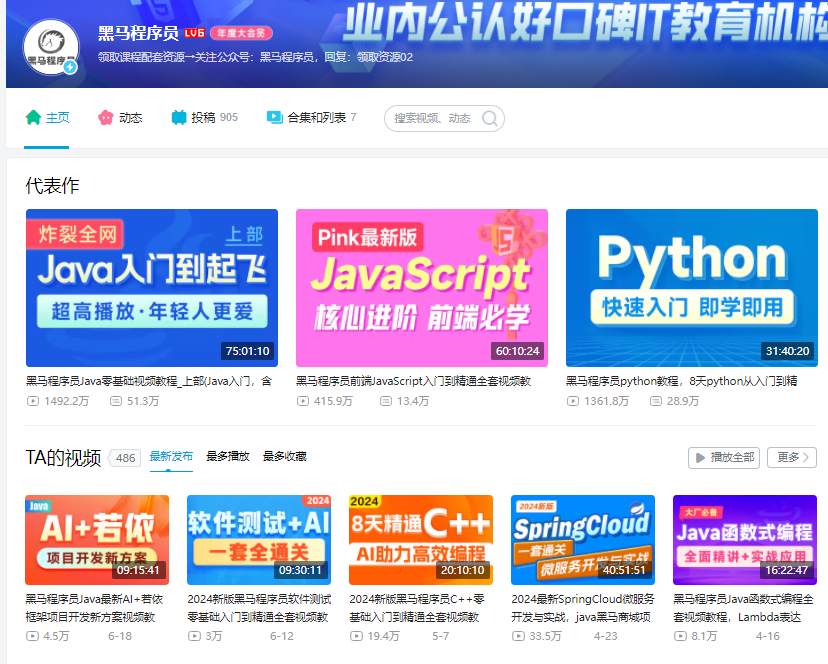Open the Python 快速入门 video thumbnail

[x=691, y=288]
